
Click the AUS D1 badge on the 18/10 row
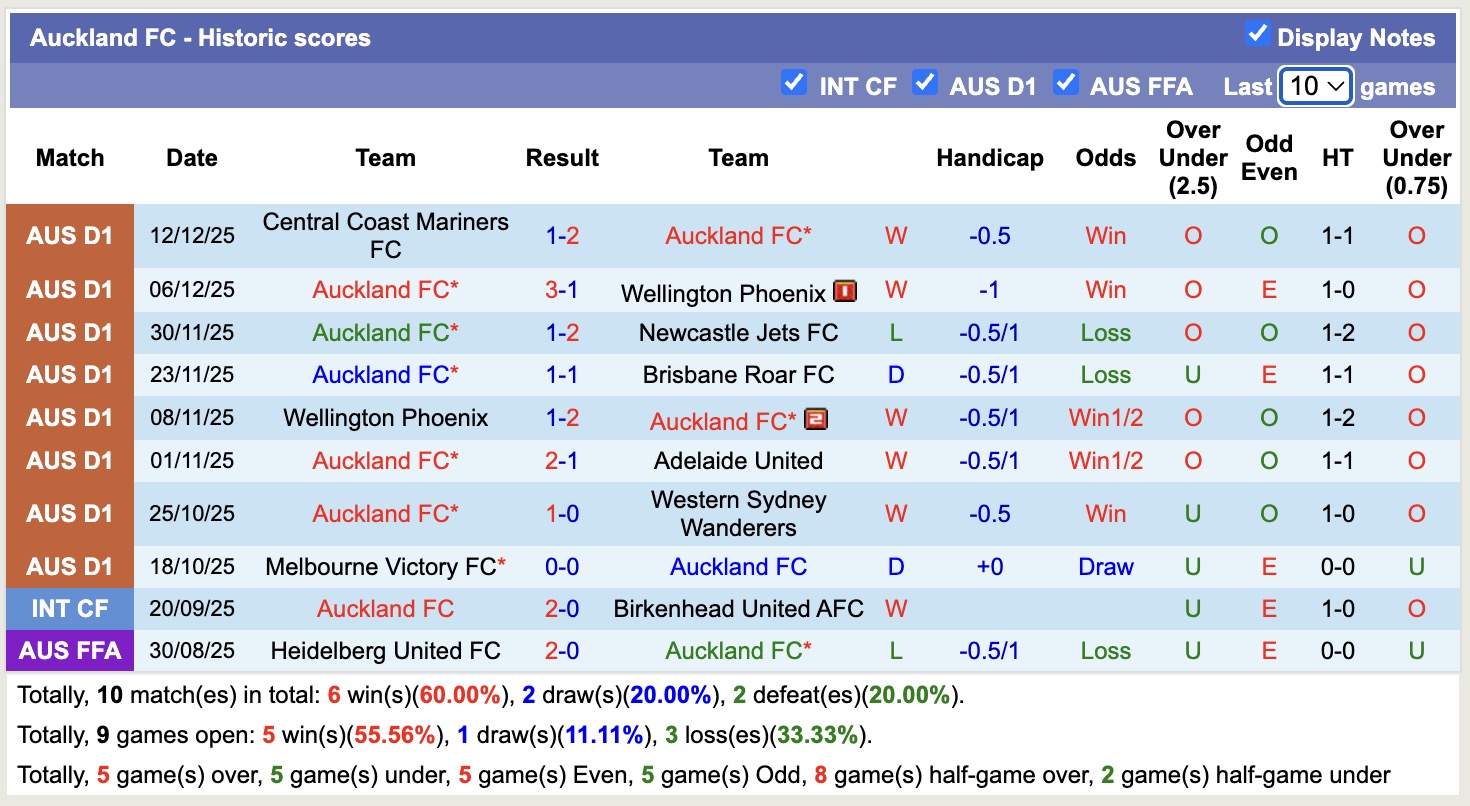[x=70, y=566]
